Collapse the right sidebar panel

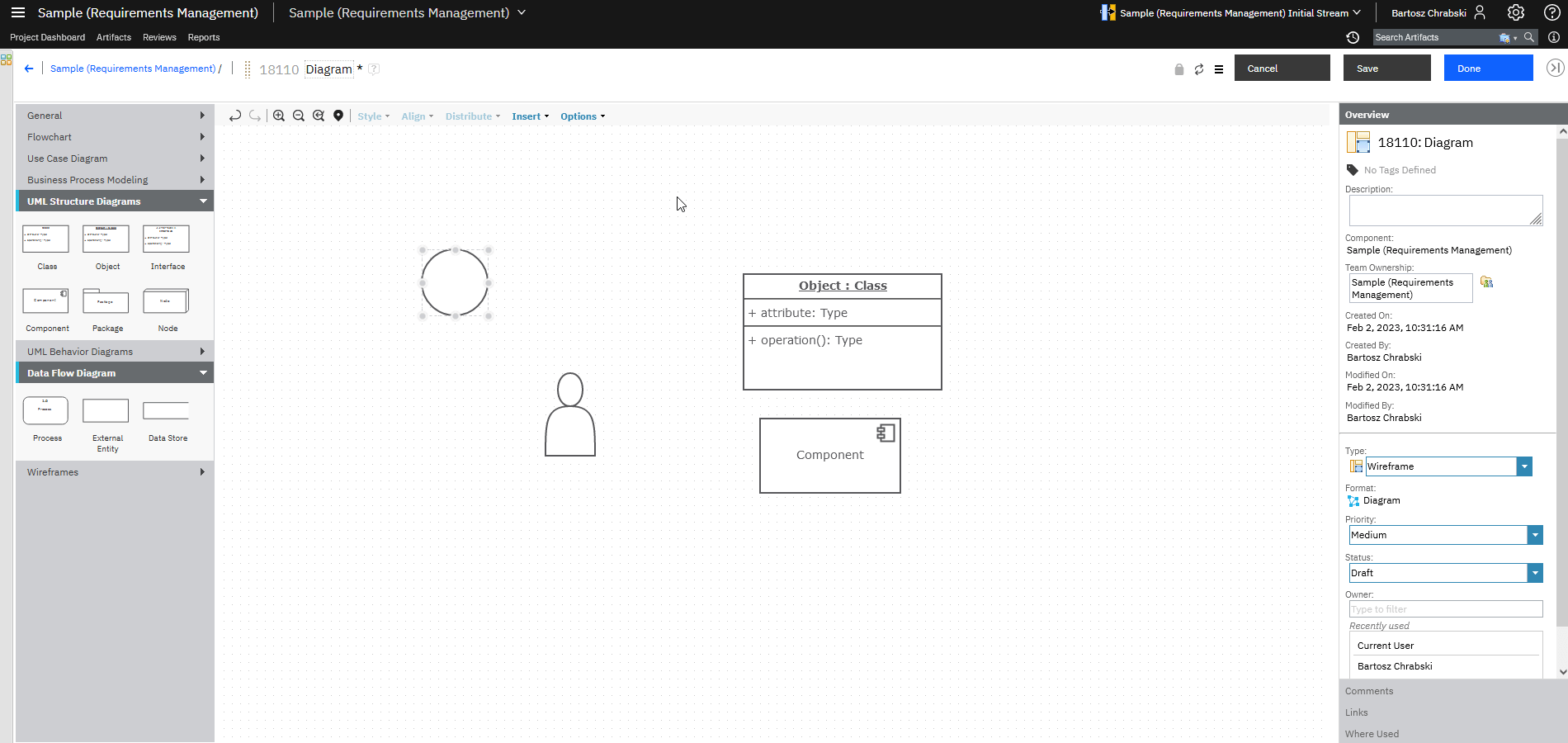point(1555,68)
